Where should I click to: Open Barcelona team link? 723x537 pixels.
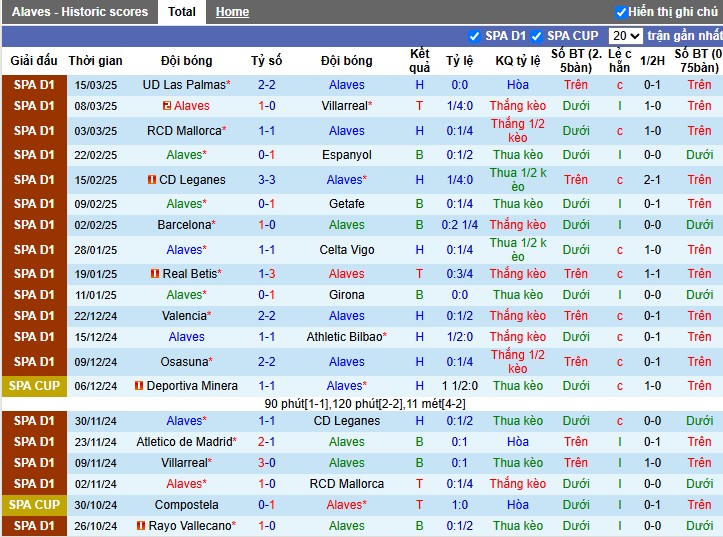[186, 225]
